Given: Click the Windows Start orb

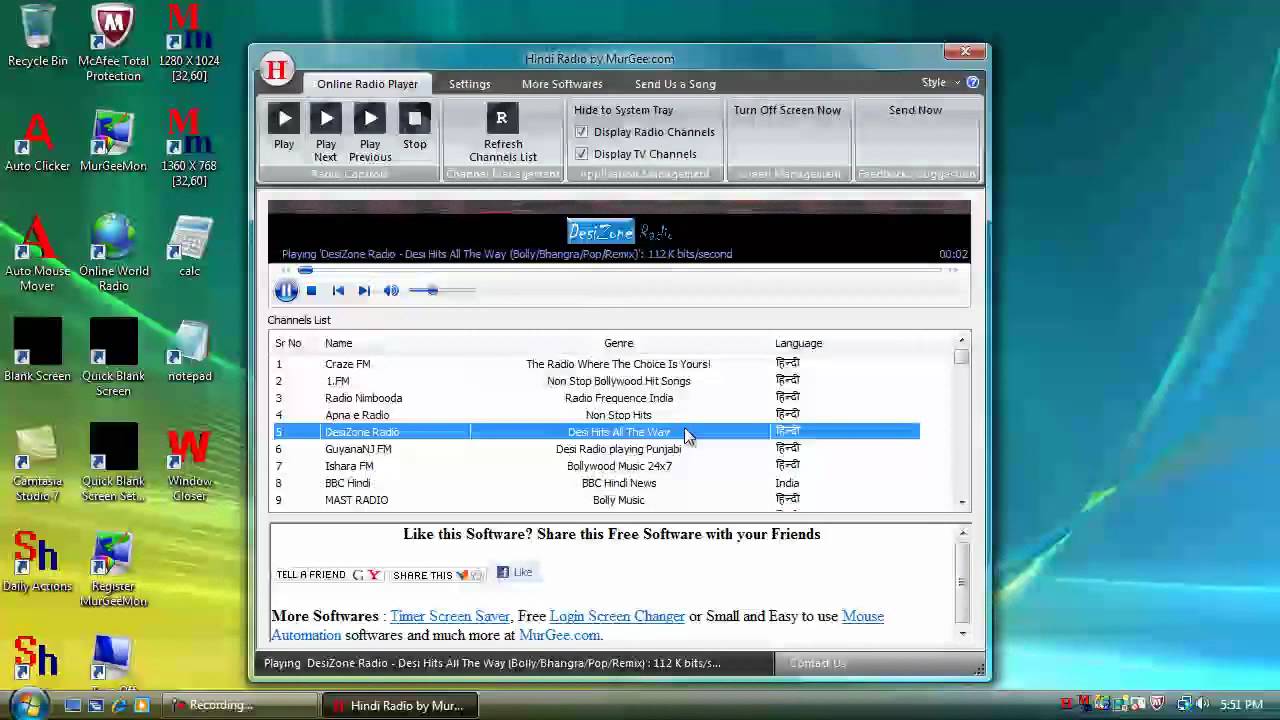Looking at the screenshot, I should click(27, 704).
